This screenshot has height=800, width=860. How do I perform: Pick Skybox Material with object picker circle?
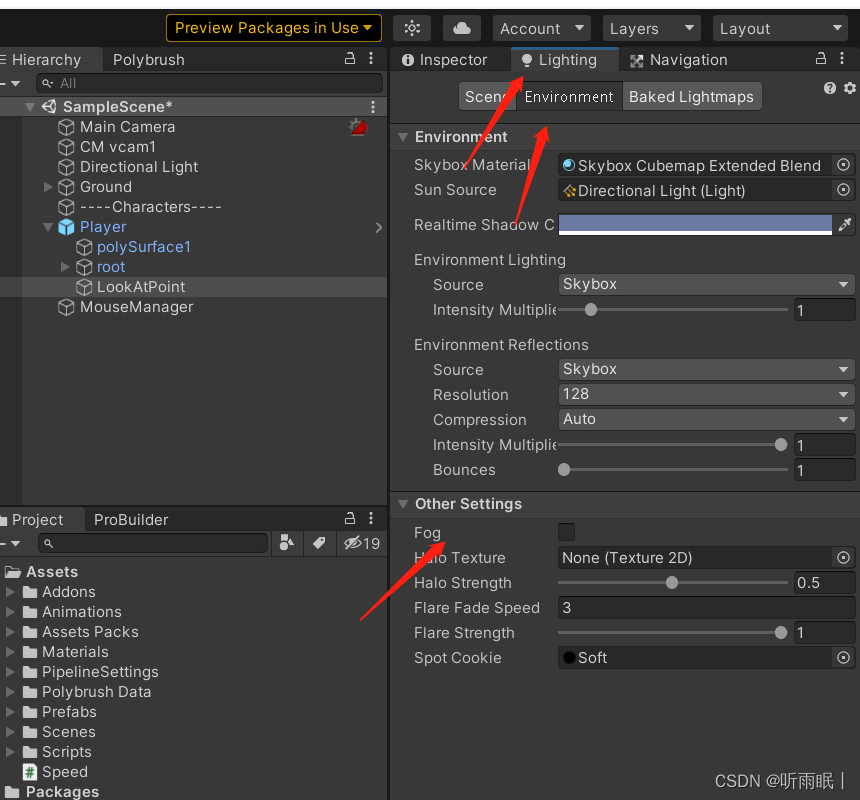click(x=844, y=165)
